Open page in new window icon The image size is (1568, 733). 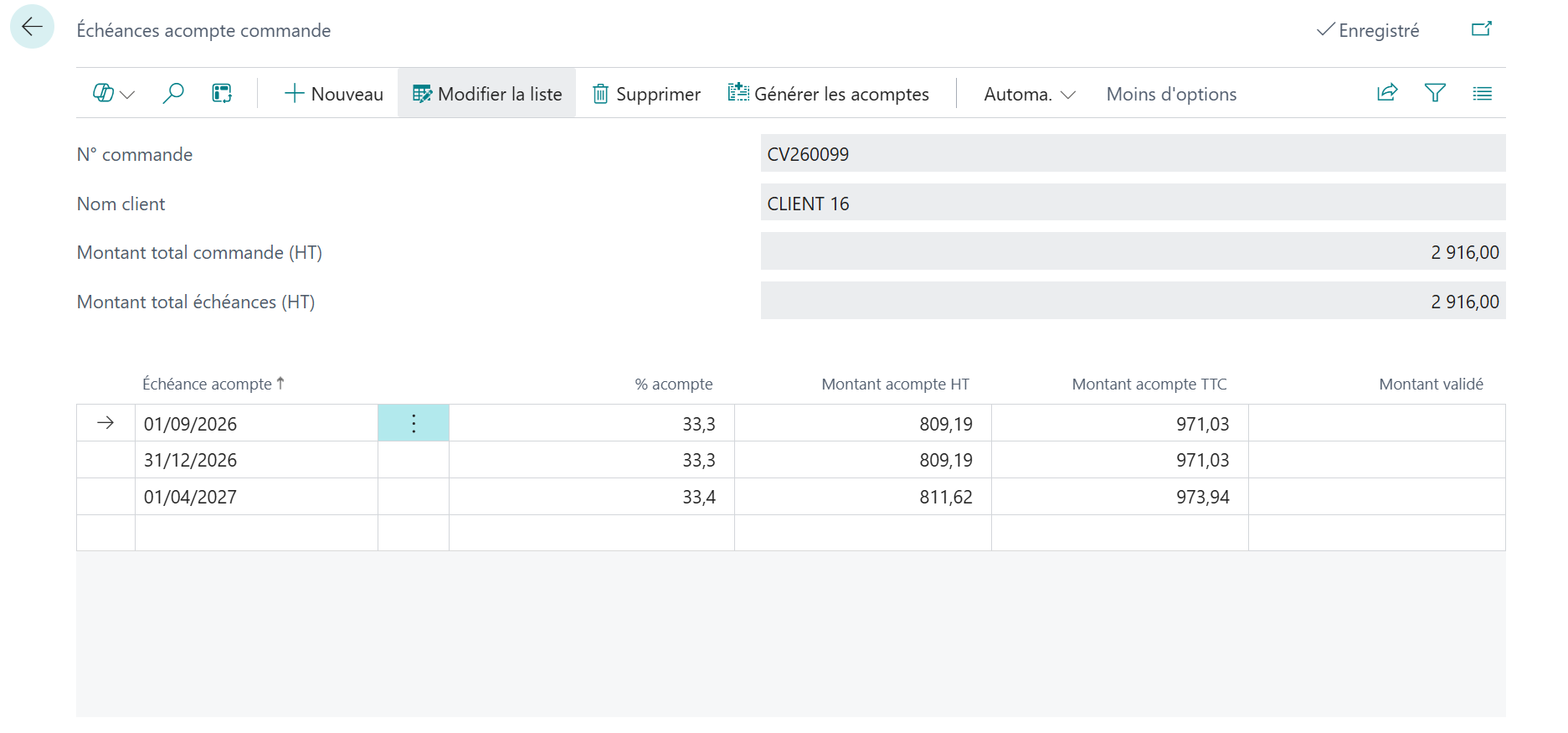(x=1482, y=29)
